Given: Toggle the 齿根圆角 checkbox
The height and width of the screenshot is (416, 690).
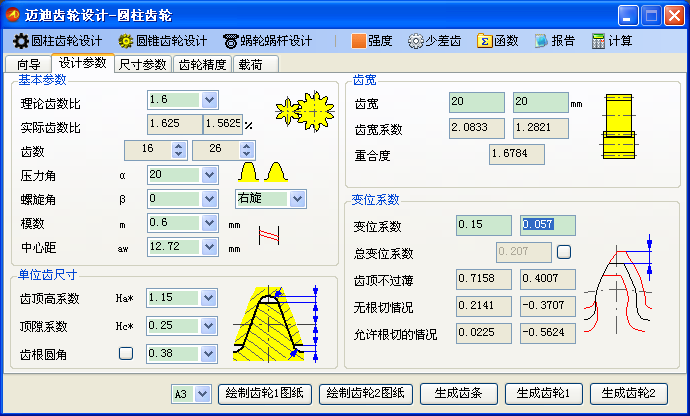Looking at the screenshot, I should [126, 353].
